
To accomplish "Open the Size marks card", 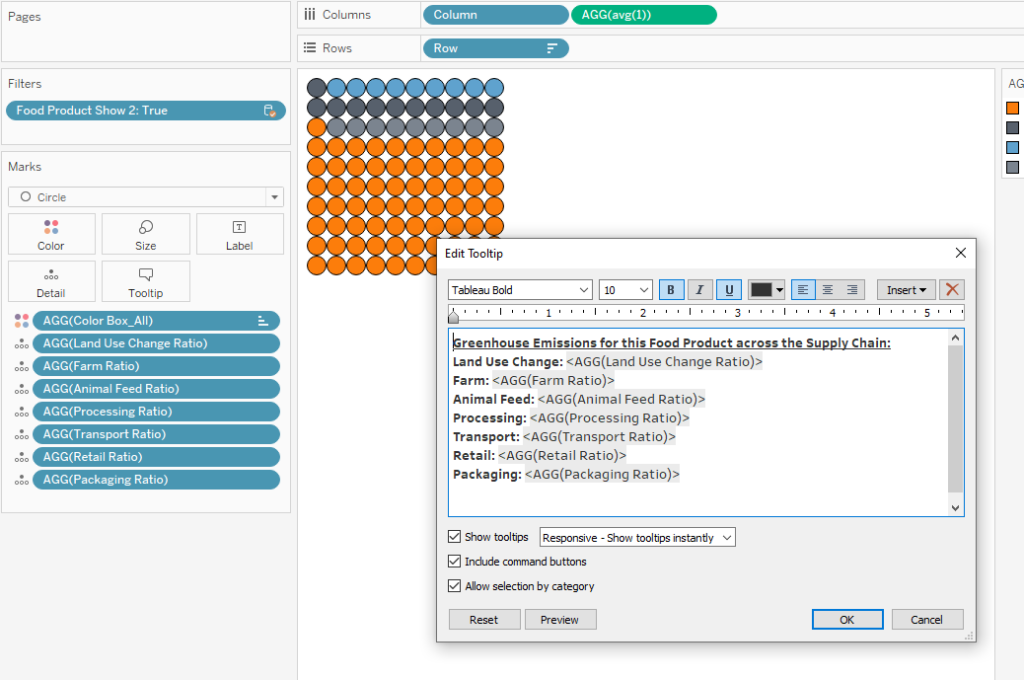I will [x=146, y=234].
